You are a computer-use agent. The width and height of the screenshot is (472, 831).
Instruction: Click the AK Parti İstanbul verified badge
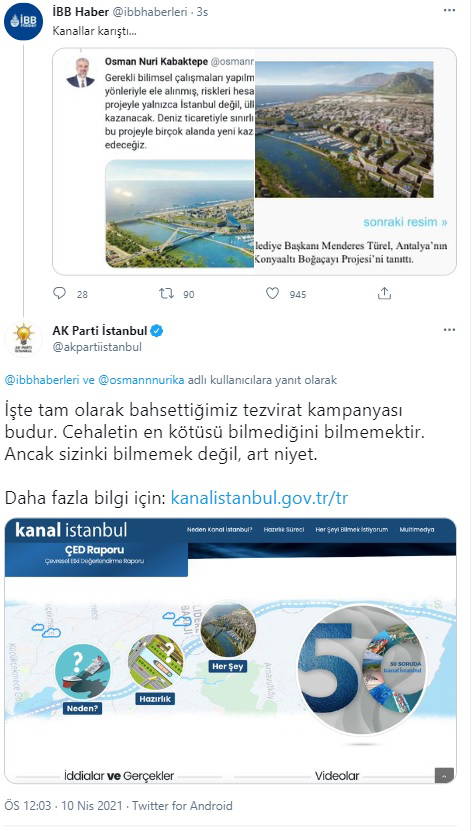(x=157, y=331)
